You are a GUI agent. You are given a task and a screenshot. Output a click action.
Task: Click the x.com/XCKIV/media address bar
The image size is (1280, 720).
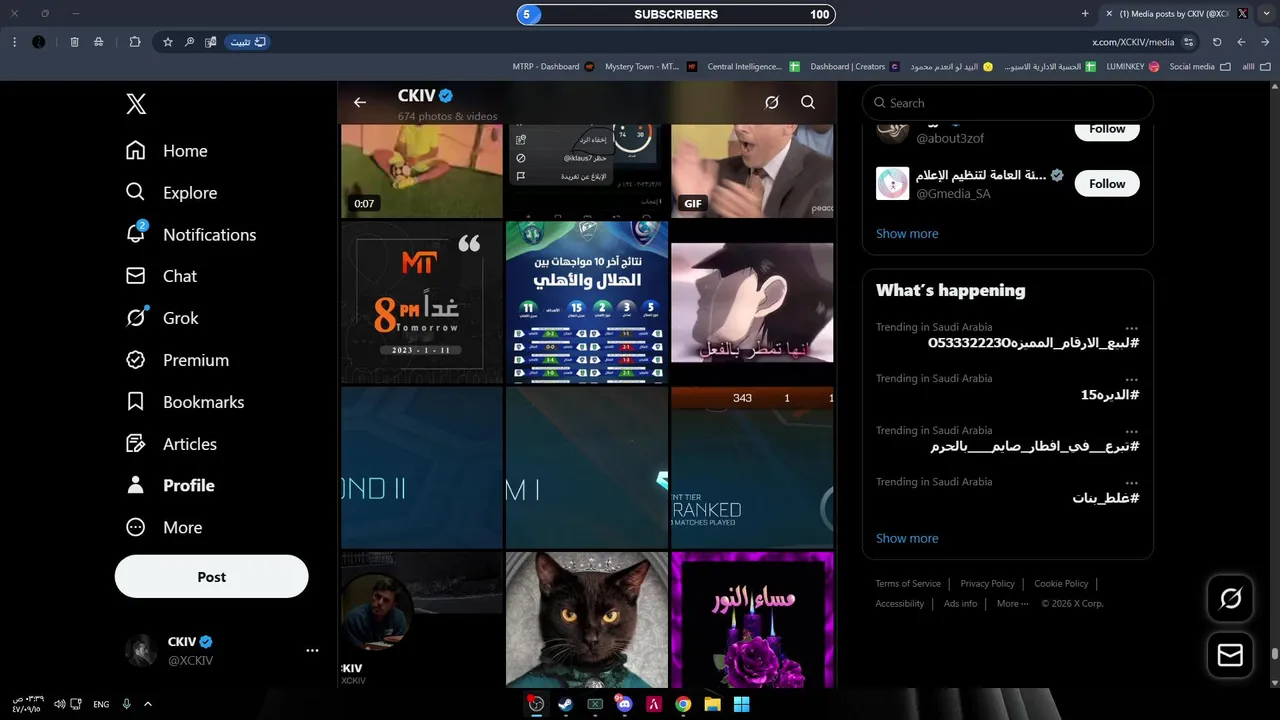point(1133,42)
